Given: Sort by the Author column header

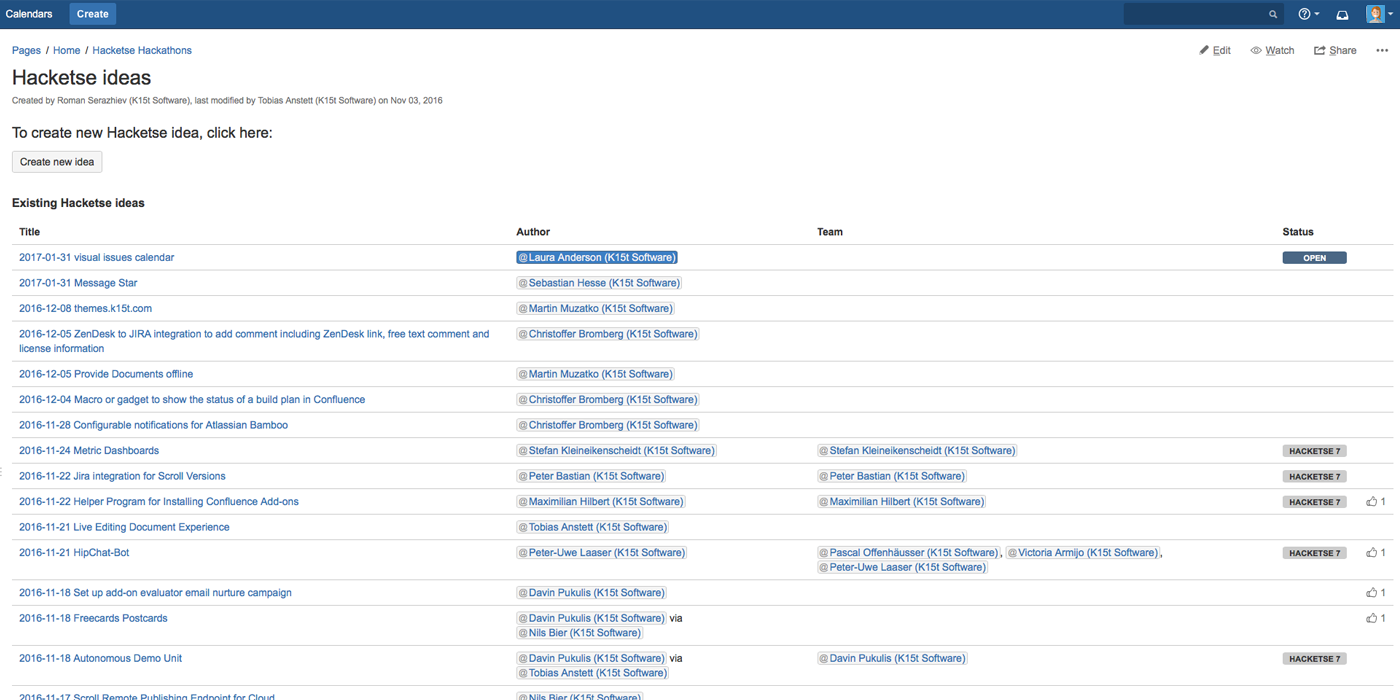Looking at the screenshot, I should click(533, 232).
